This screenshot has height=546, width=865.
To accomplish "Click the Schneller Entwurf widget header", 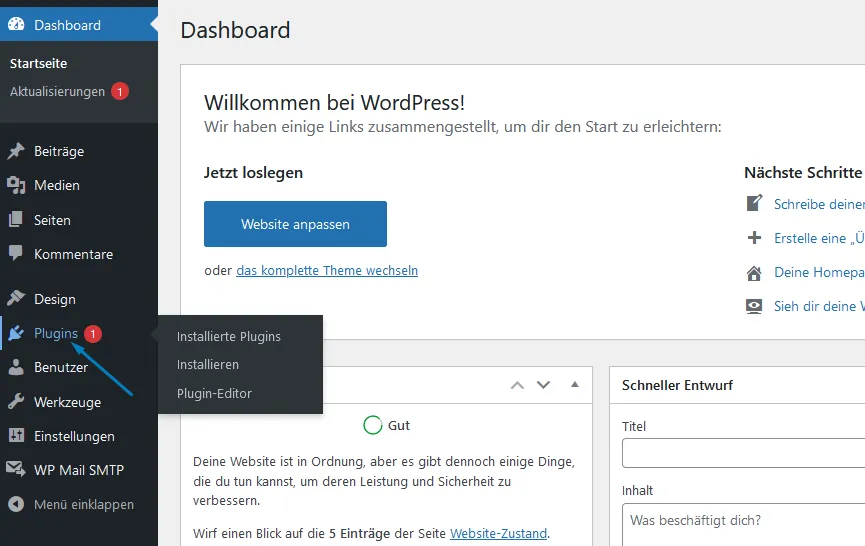I will point(738,385).
